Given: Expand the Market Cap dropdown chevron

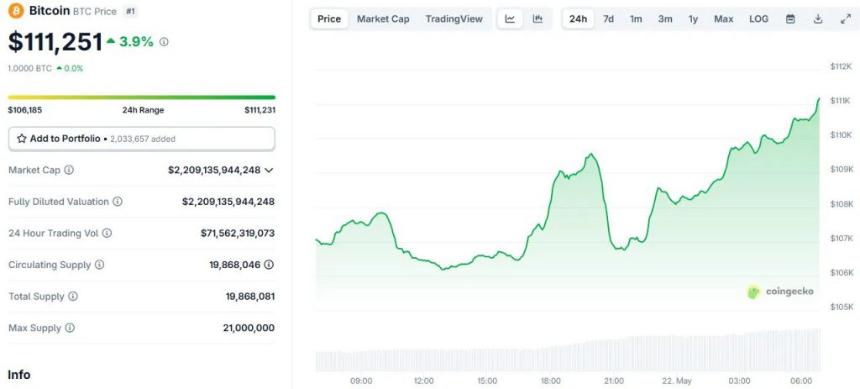Looking at the screenshot, I should coord(269,170).
